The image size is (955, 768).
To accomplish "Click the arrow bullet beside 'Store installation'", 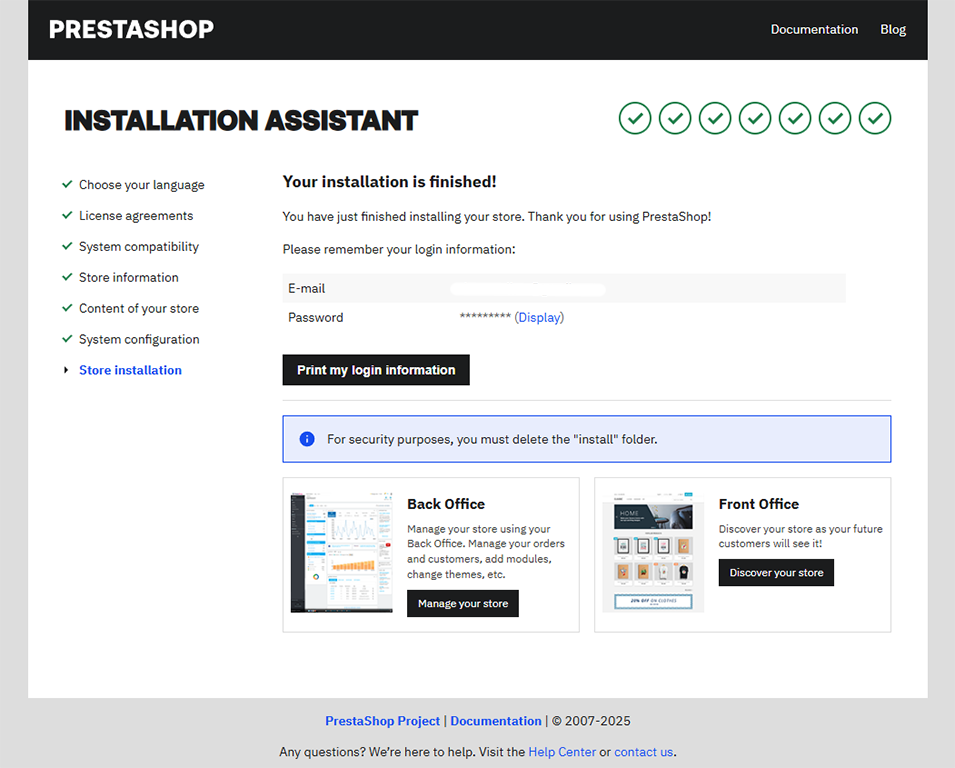I will click(67, 370).
